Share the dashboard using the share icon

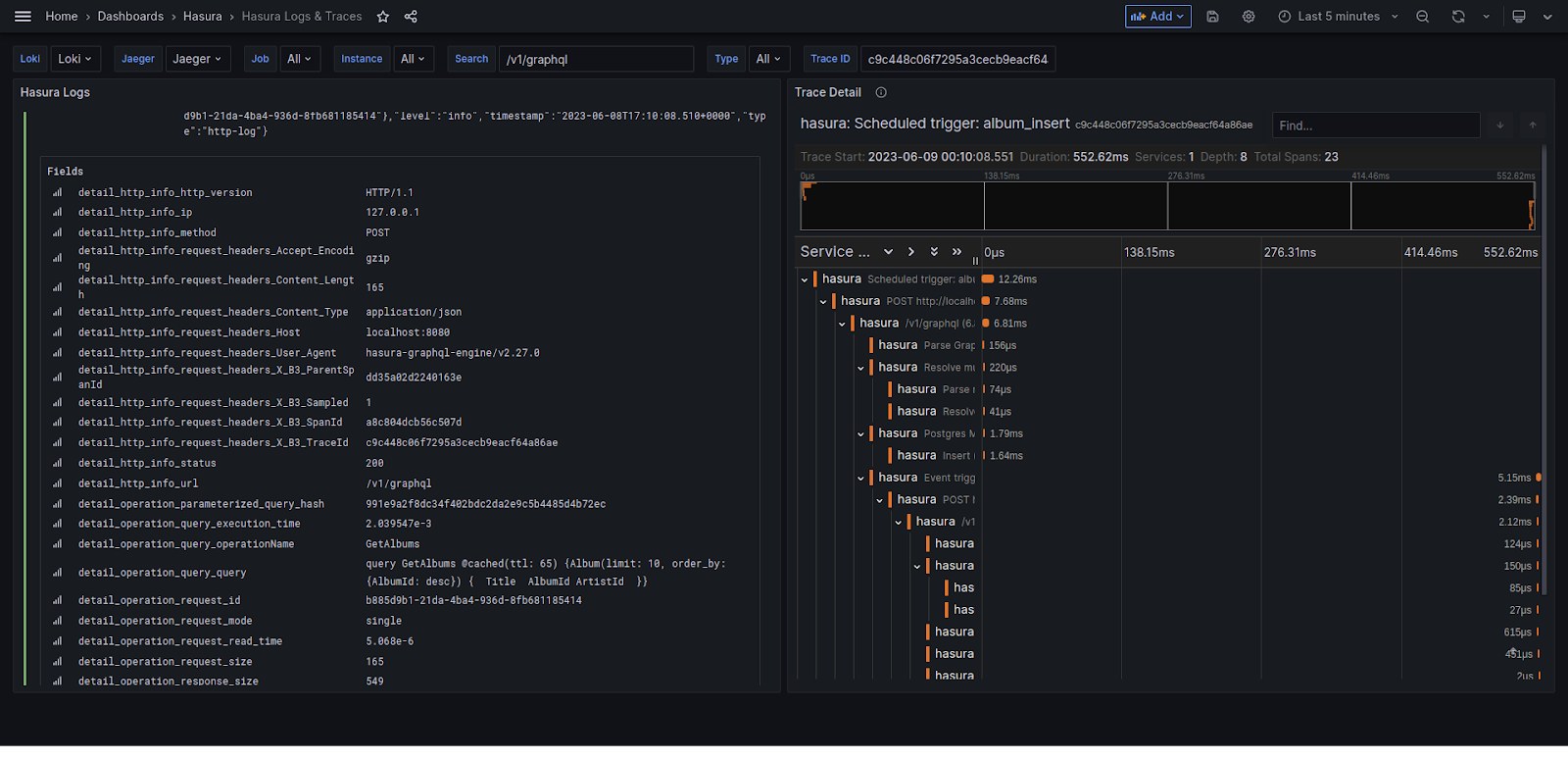point(411,17)
